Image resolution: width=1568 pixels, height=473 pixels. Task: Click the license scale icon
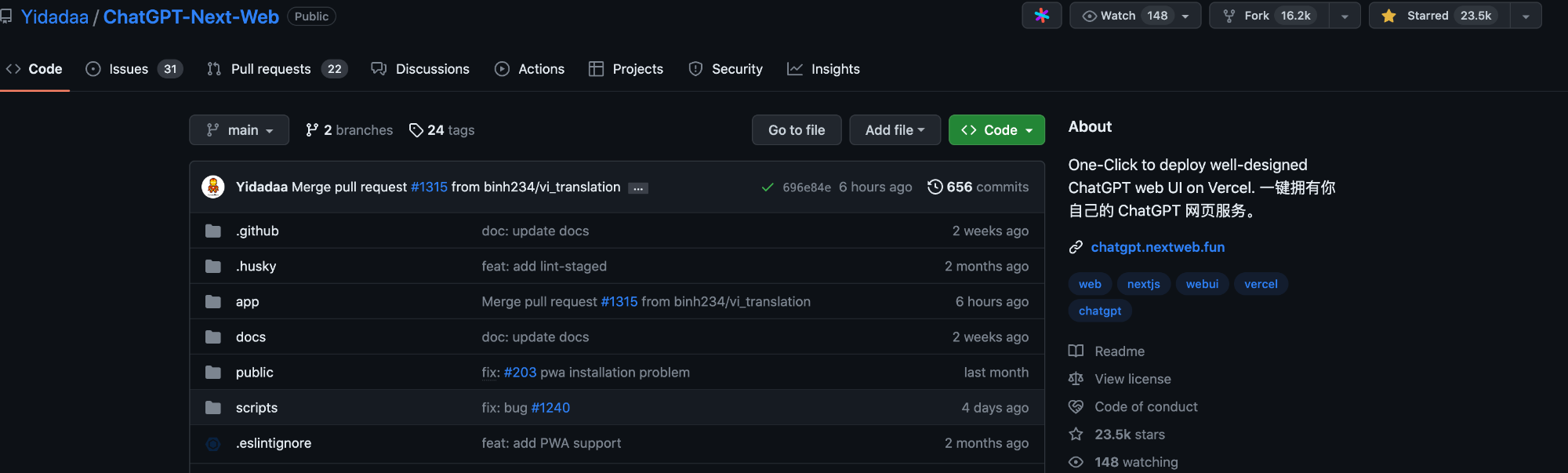1076,379
